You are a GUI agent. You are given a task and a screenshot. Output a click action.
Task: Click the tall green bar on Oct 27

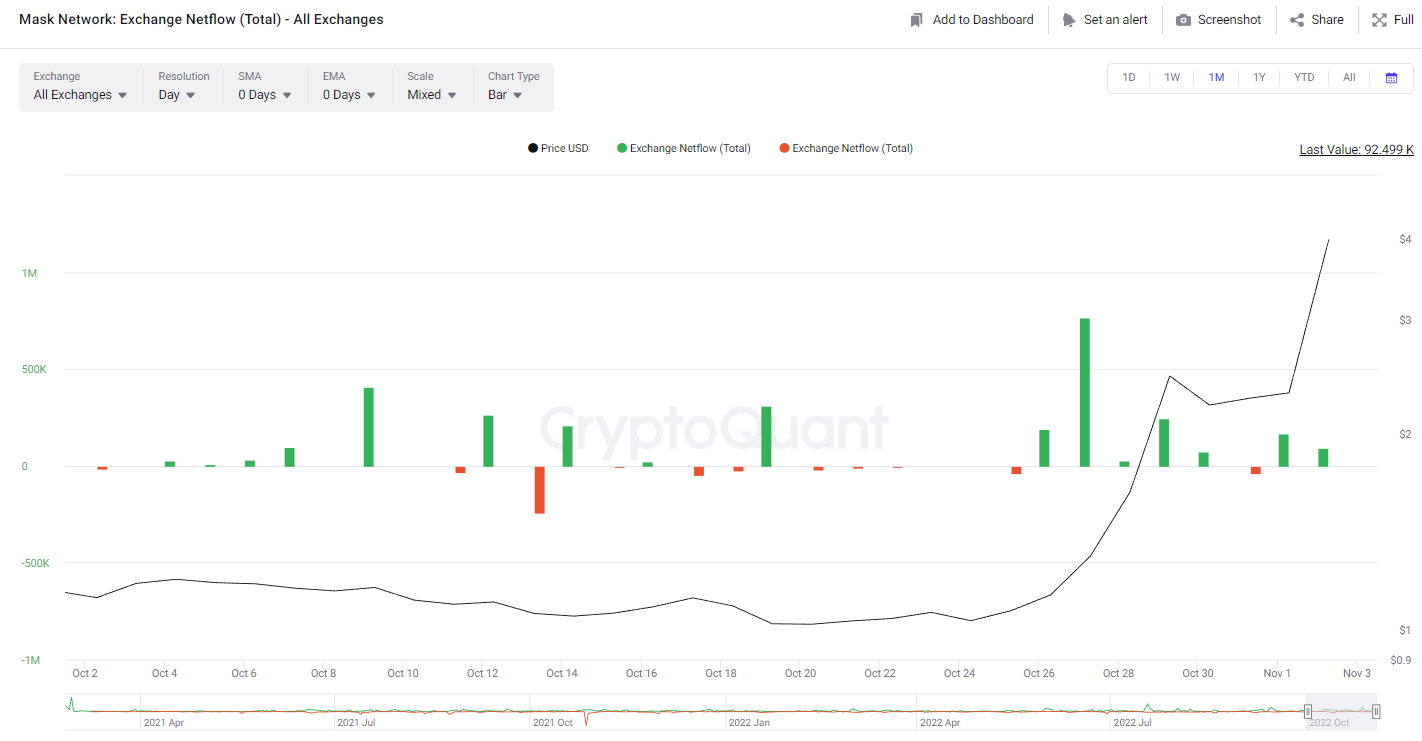(1084, 392)
